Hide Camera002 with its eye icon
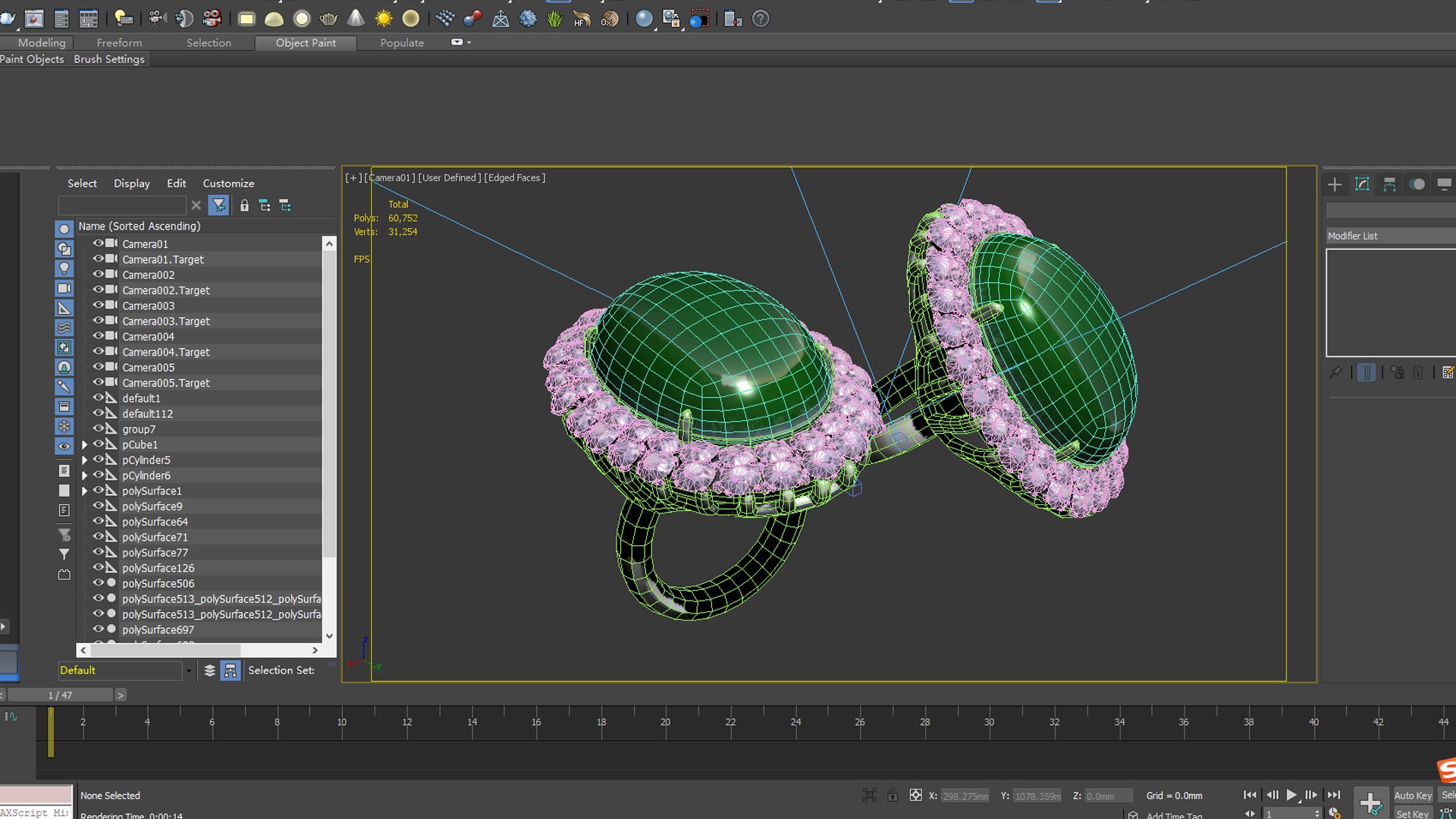This screenshot has width=1456, height=819. pos(98,275)
